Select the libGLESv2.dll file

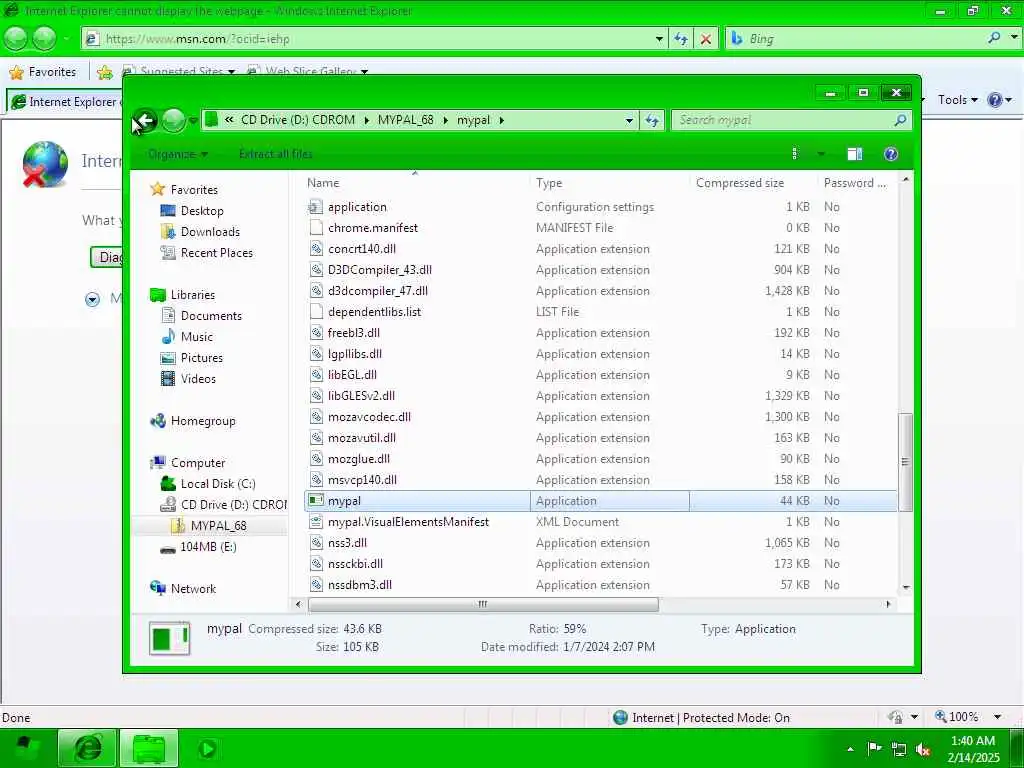(x=361, y=396)
